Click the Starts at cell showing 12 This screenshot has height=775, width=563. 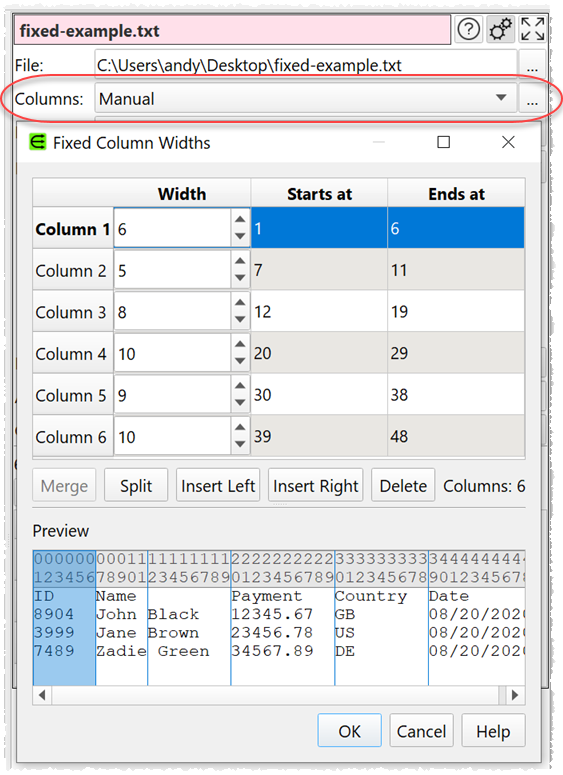coord(319,311)
